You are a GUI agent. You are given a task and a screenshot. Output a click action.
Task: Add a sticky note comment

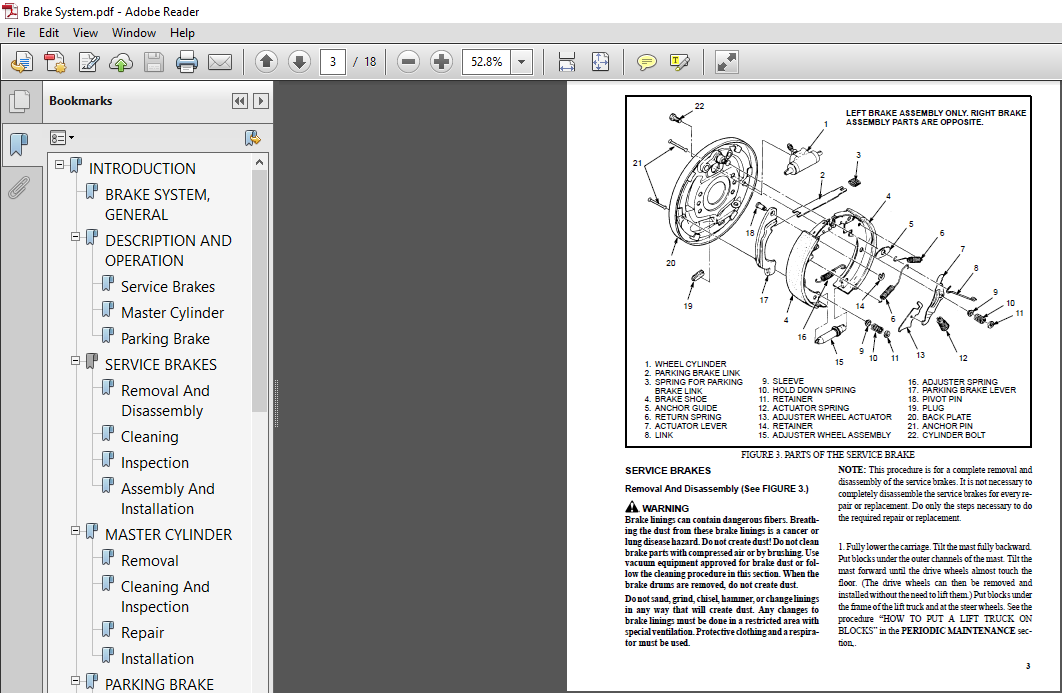coord(647,62)
